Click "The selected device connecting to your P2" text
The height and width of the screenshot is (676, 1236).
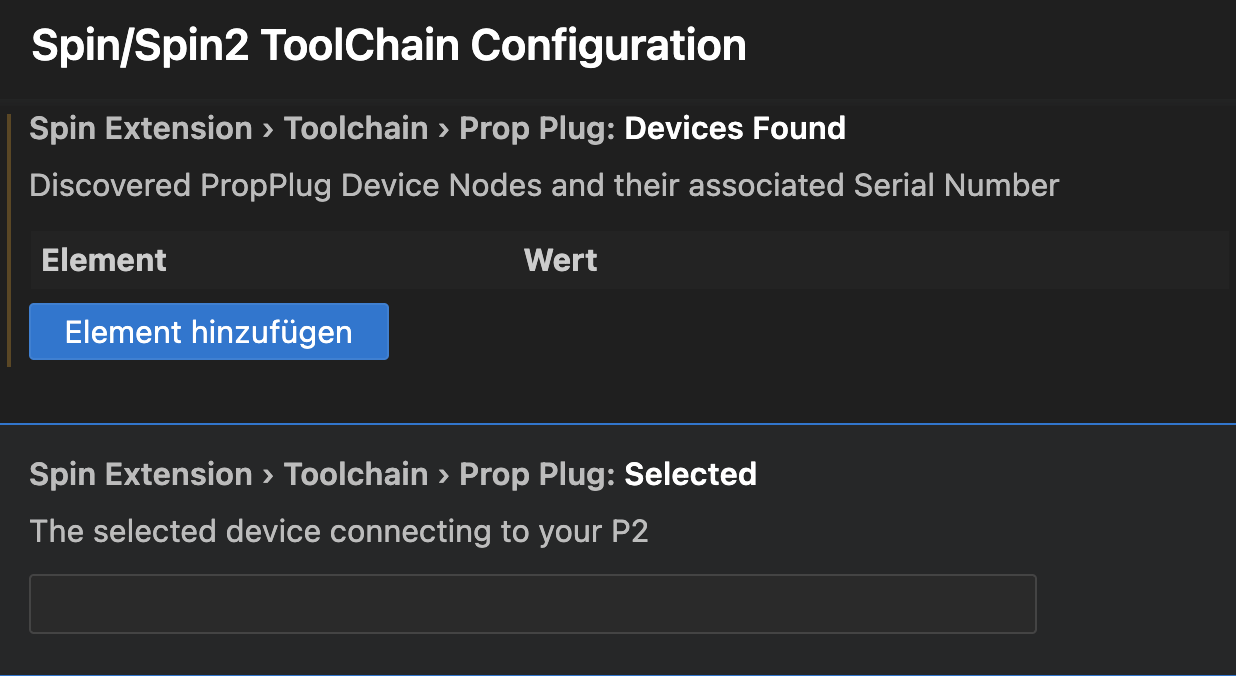339,531
